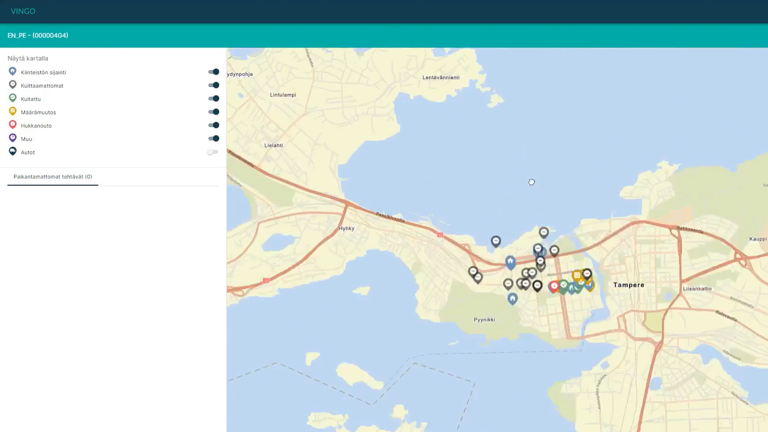768x432 pixels.
Task: Select the black marker left of red marker
Action: (537, 285)
